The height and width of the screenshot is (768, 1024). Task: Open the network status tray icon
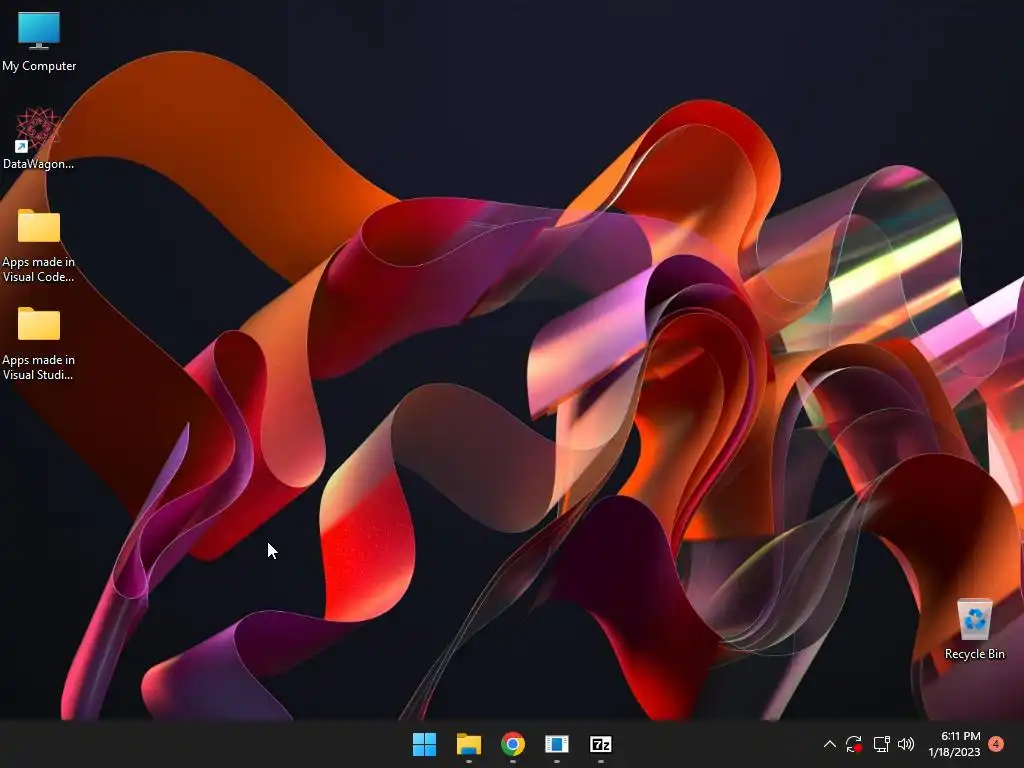[882, 744]
